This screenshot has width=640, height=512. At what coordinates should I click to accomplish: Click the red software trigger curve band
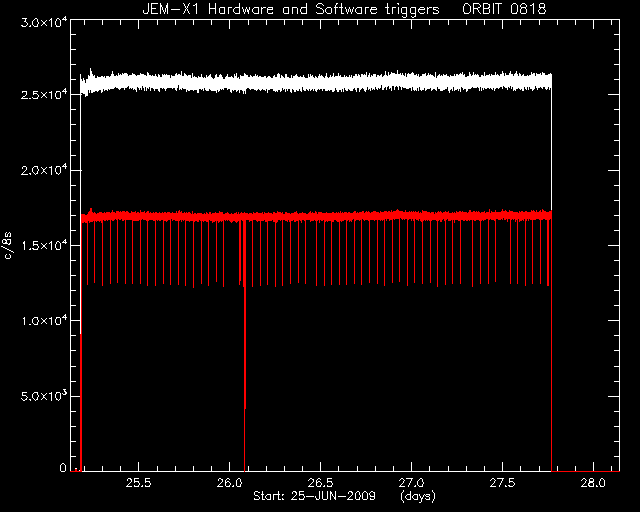click(316, 216)
